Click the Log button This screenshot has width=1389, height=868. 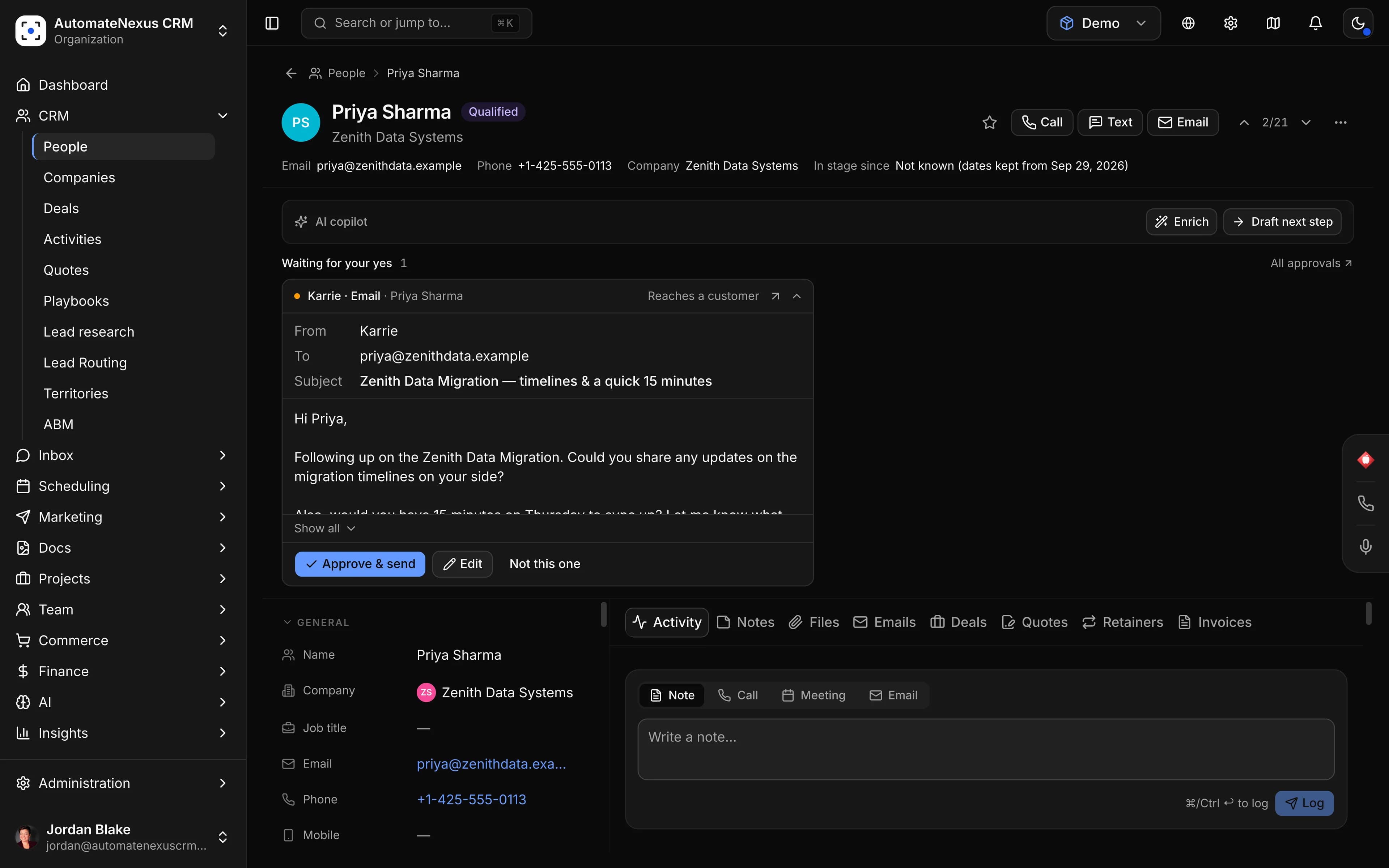[1304, 803]
